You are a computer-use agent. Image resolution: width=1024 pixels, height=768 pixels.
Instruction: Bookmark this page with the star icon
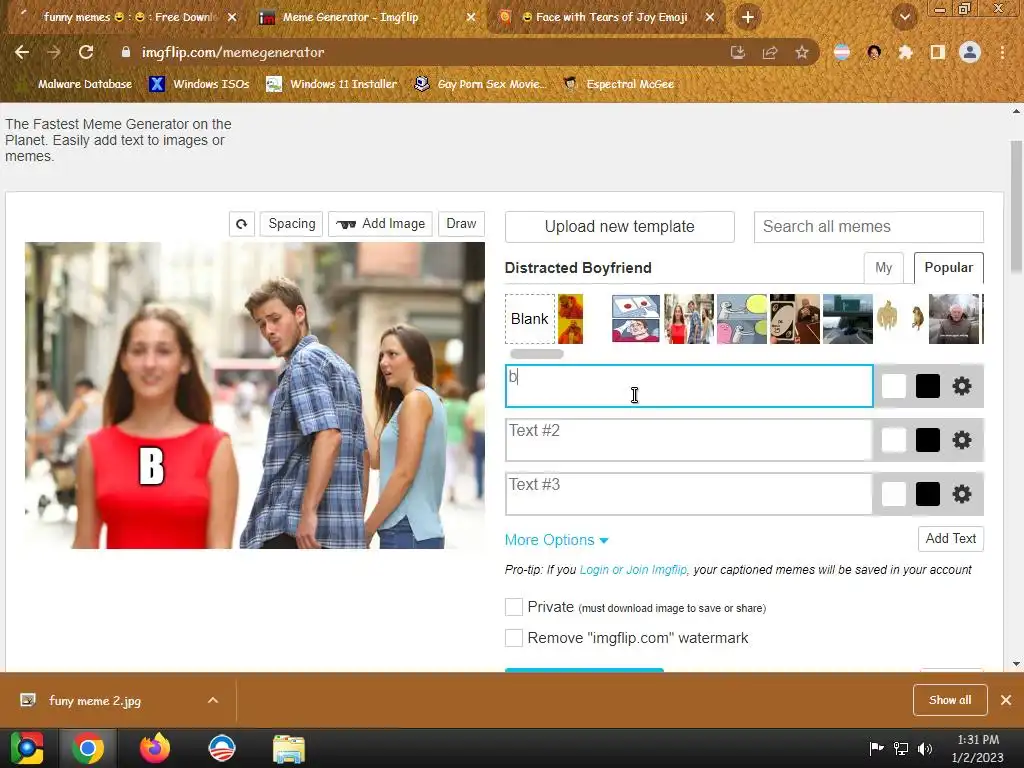(802, 52)
